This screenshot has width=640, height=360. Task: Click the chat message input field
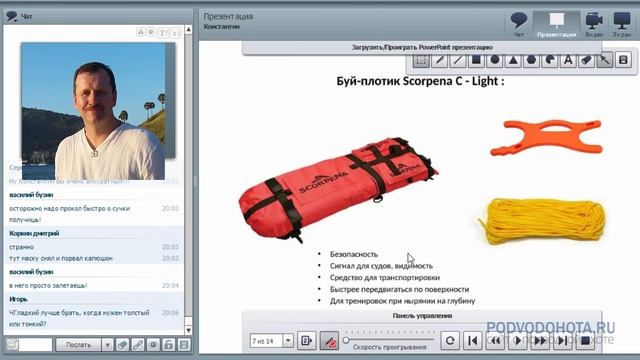pos(36,345)
